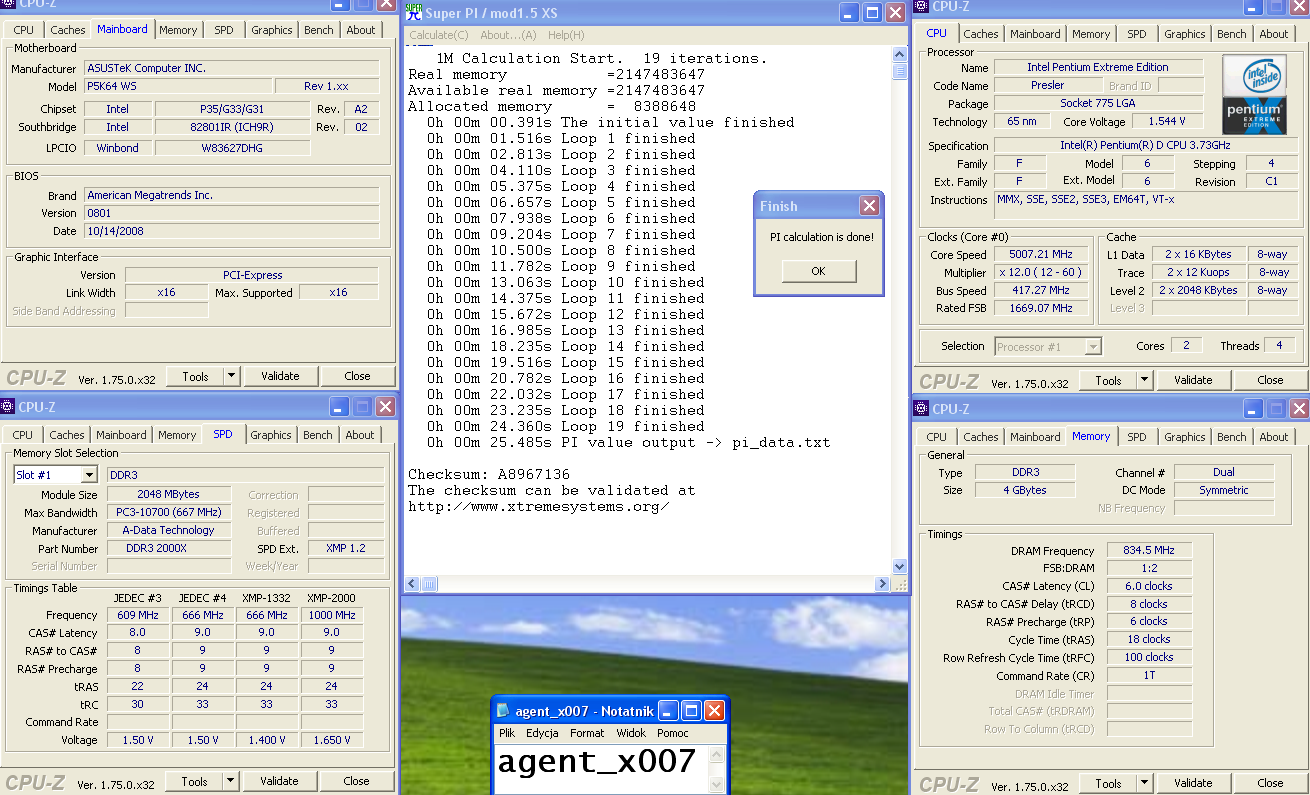
Task: Open Help(H) menu in Super PI
Action: (566, 35)
